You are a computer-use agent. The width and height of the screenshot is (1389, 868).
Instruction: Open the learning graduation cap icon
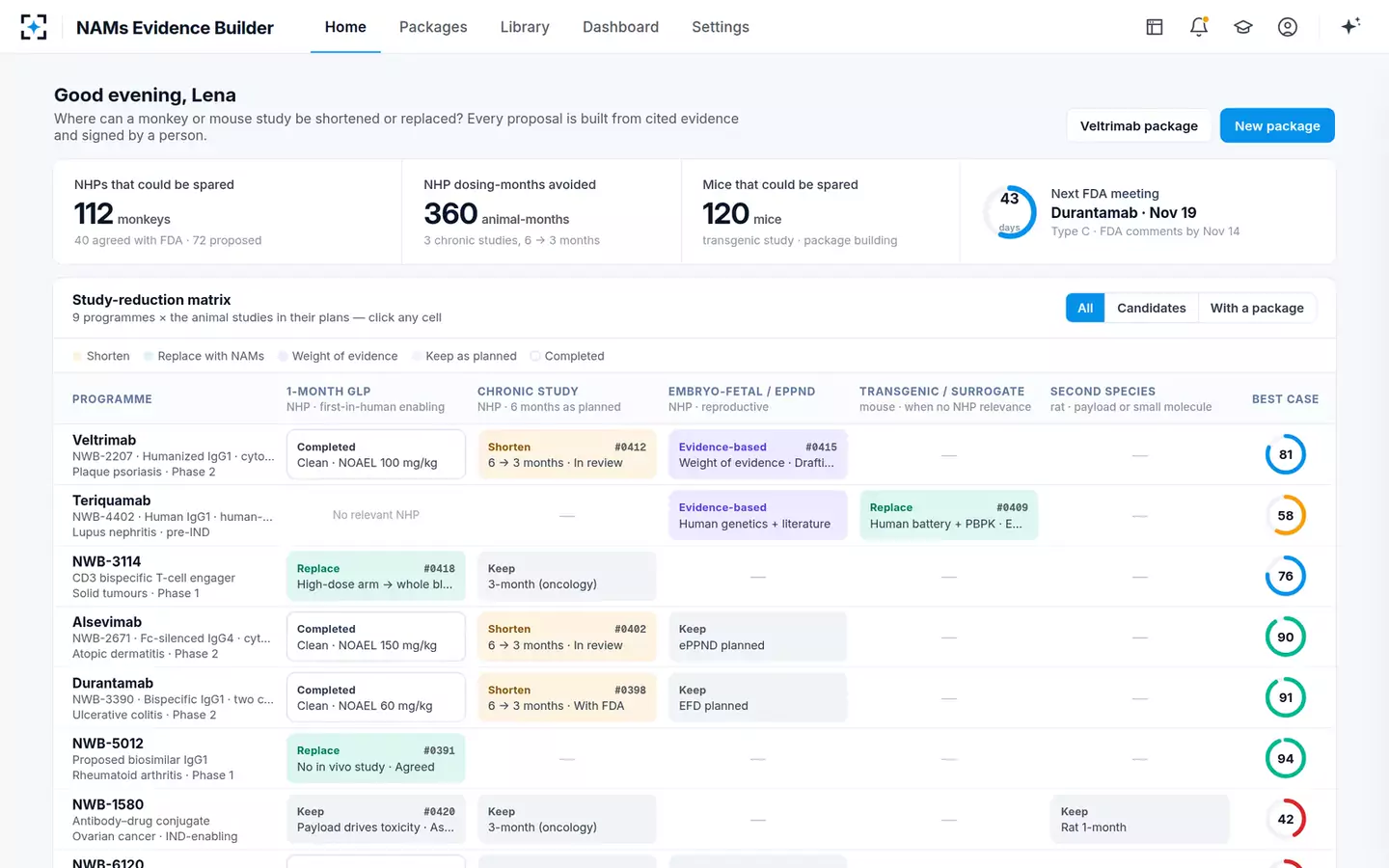tap(1243, 27)
